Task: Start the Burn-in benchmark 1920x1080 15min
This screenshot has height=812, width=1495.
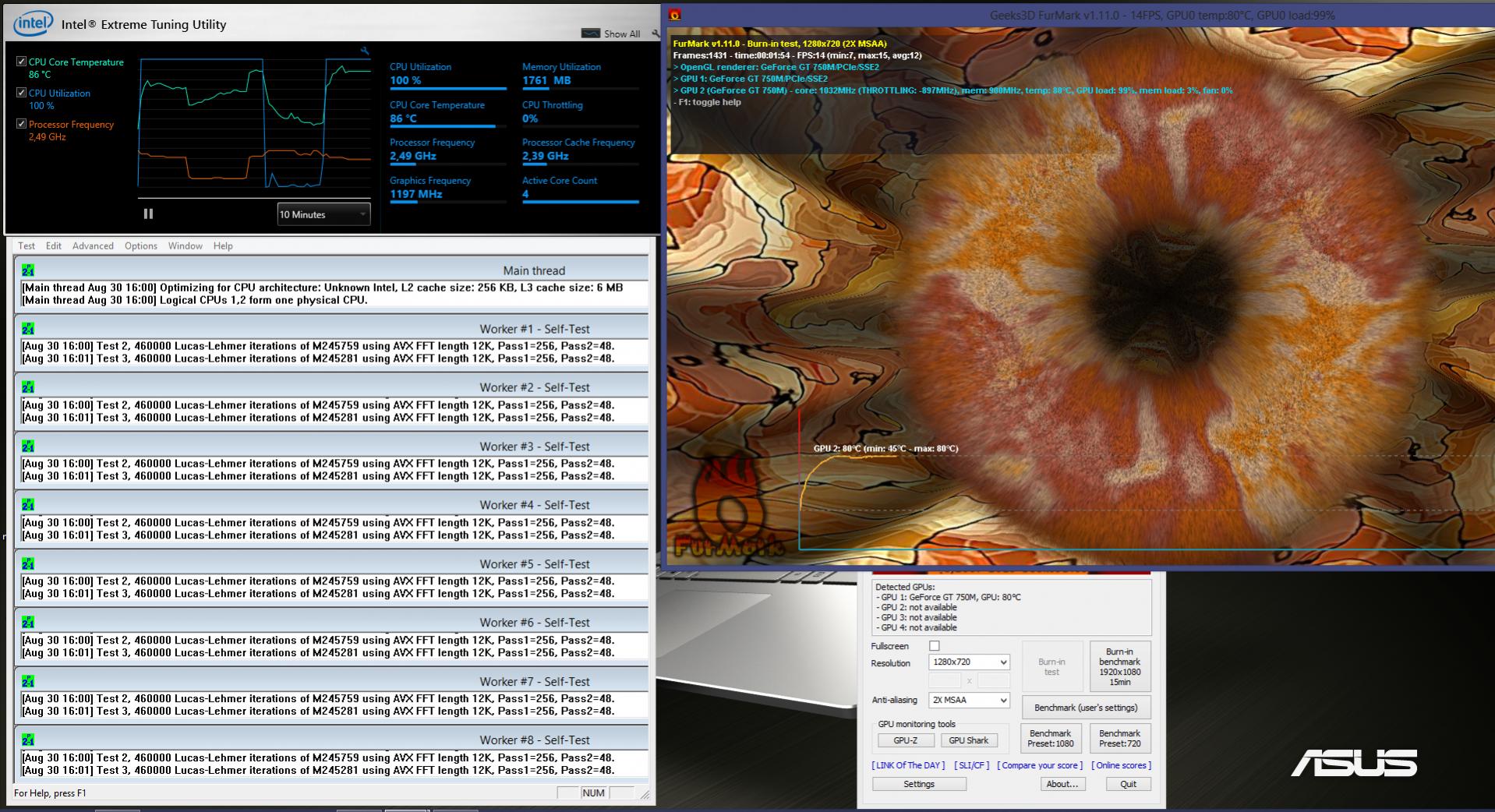Action: [1119, 666]
